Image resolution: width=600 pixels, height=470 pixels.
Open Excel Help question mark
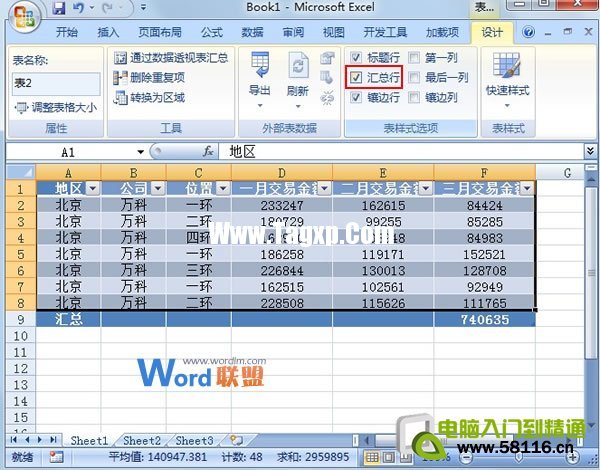[x=528, y=32]
